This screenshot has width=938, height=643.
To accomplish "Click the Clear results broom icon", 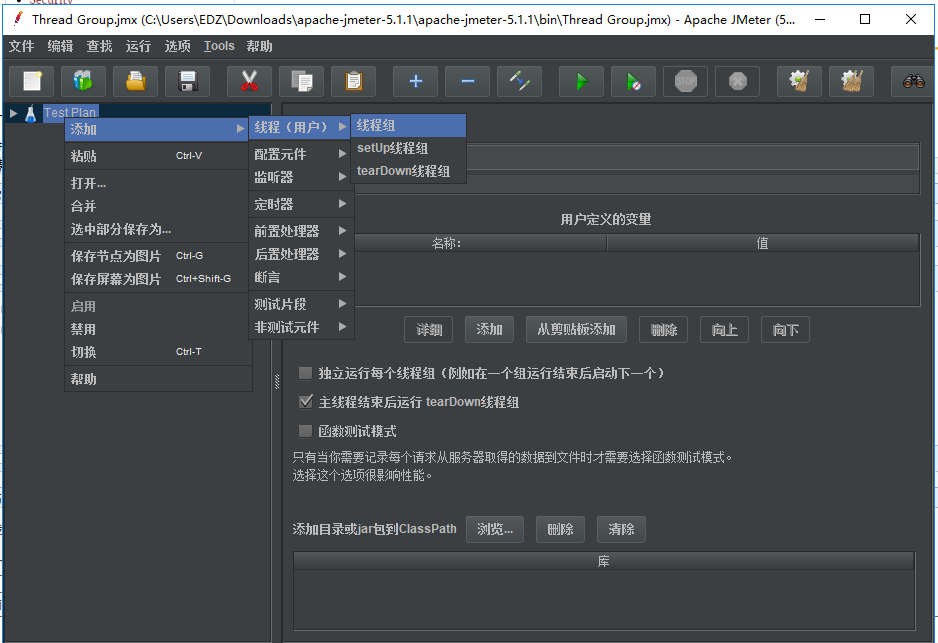I will tap(799, 81).
